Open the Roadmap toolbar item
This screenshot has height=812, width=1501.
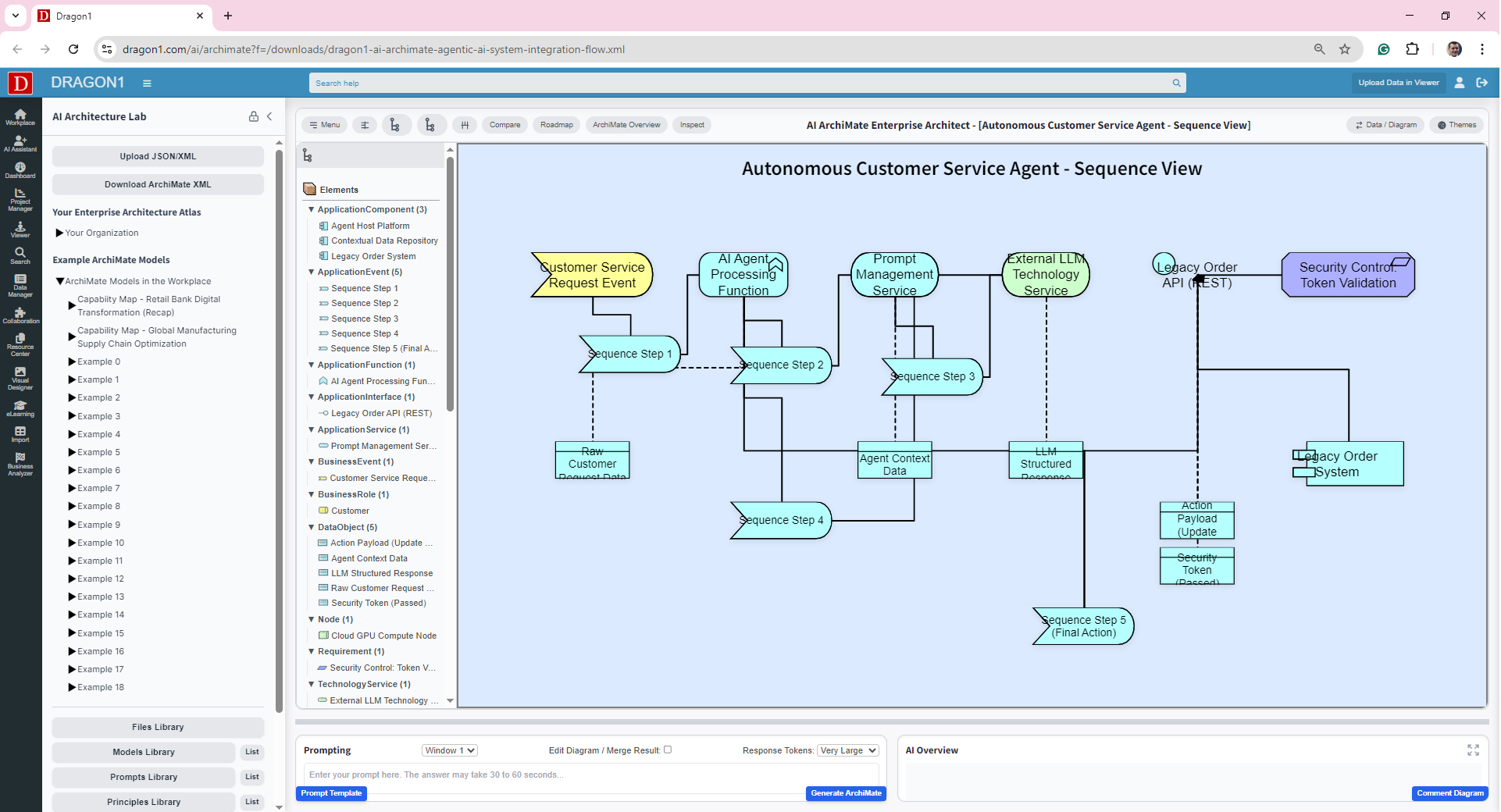pyautogui.click(x=556, y=125)
